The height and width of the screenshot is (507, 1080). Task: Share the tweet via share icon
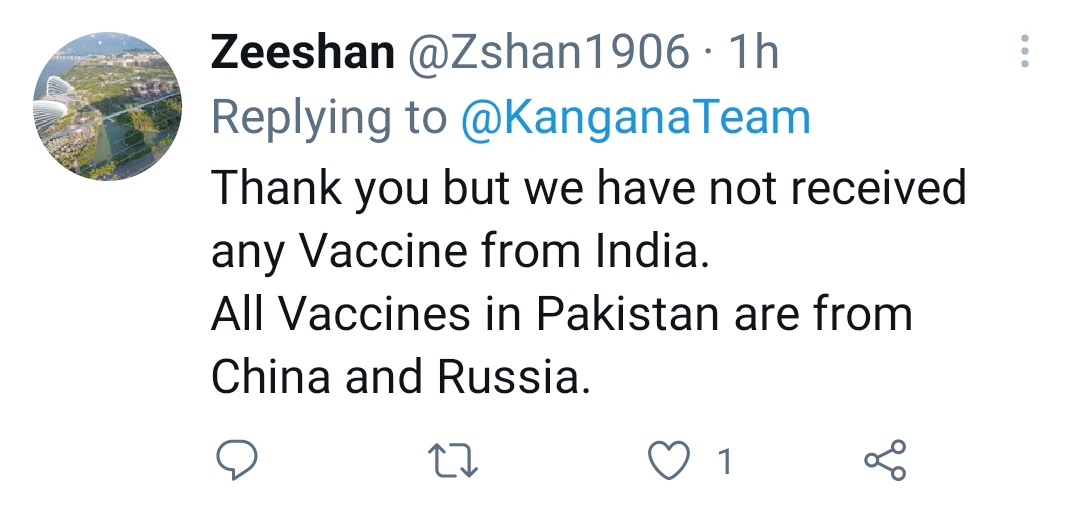pos(886,460)
